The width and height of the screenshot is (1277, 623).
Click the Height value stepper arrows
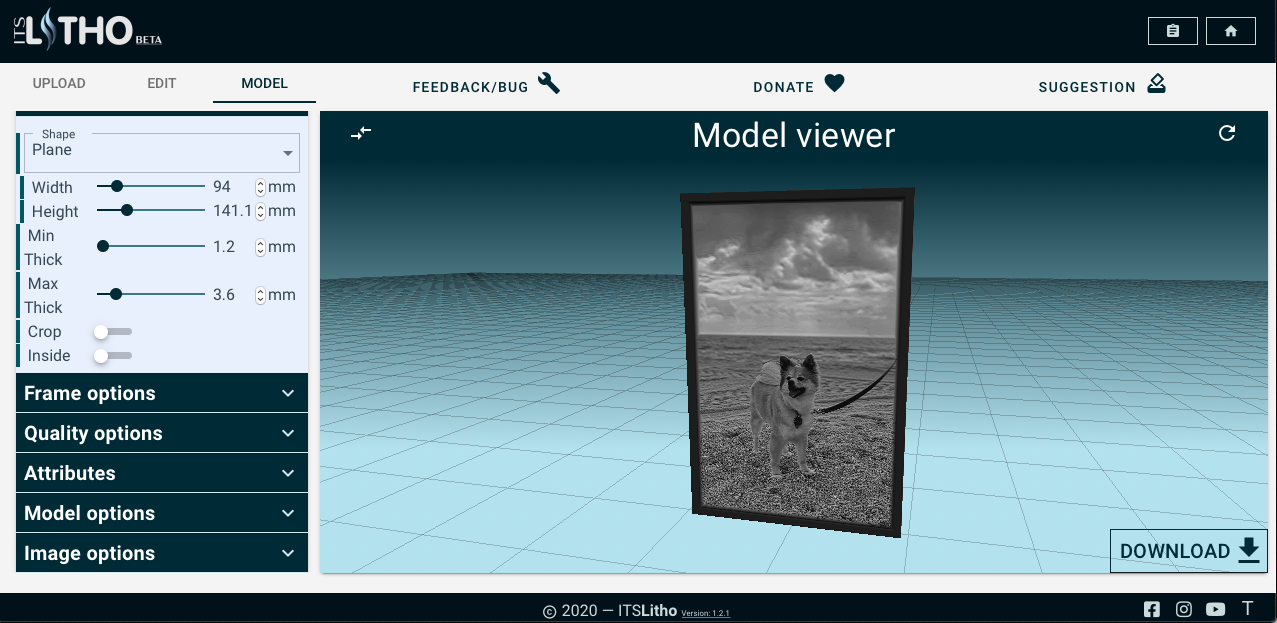260,211
